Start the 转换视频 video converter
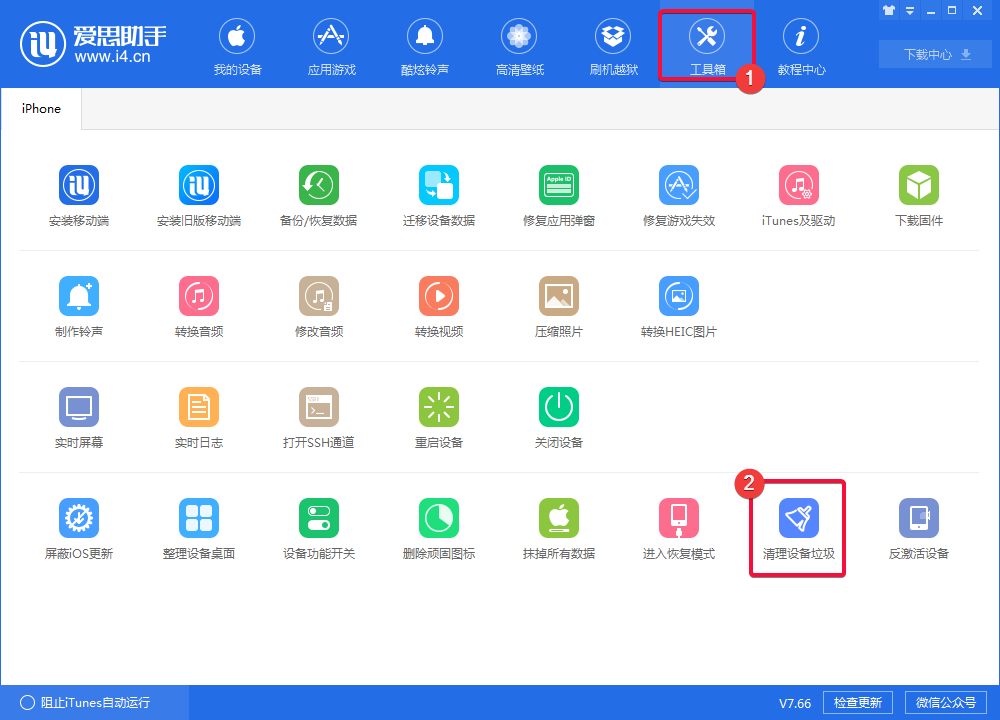Image resolution: width=1000 pixels, height=720 pixels. click(439, 306)
